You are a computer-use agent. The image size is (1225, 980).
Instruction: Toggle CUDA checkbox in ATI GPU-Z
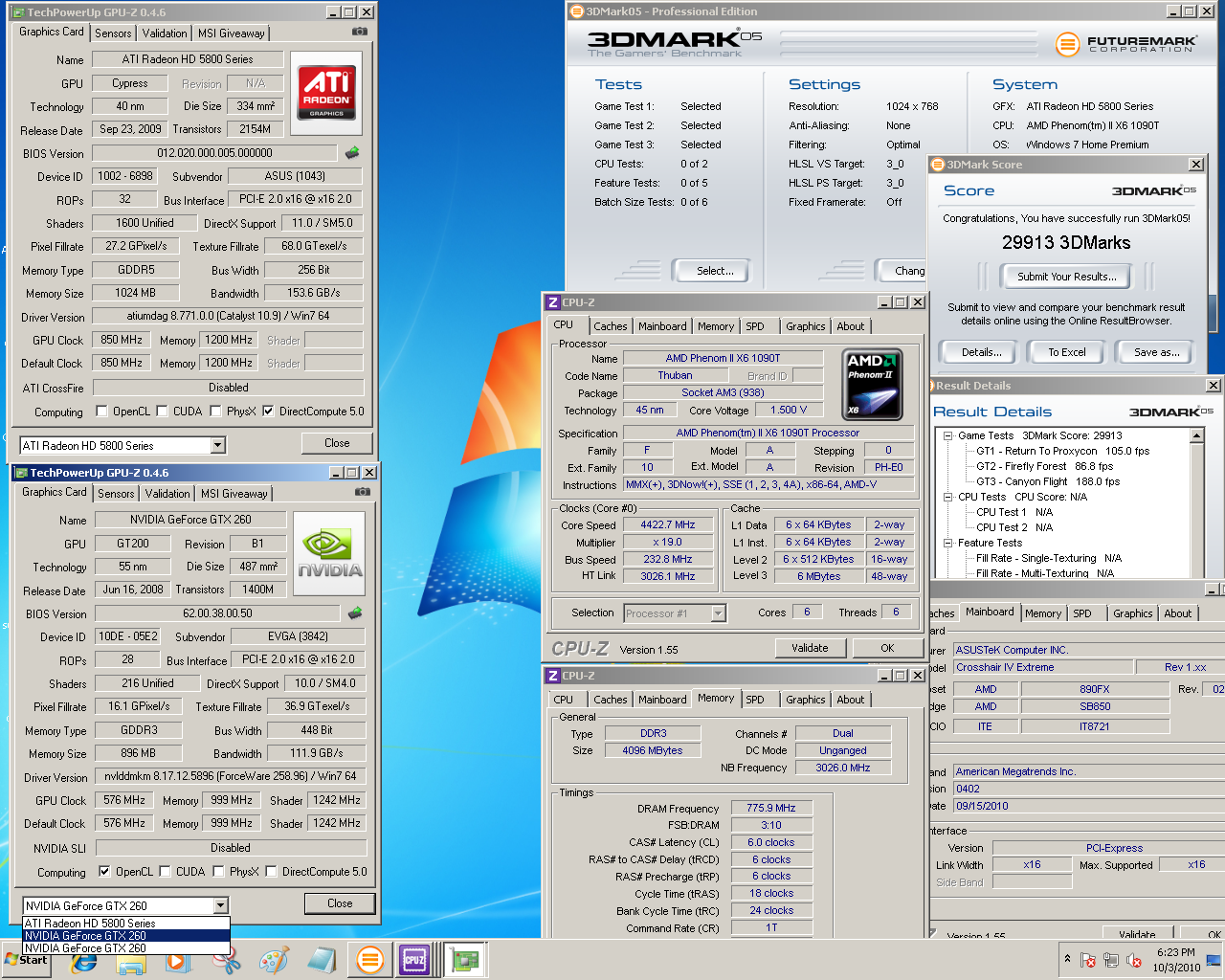coord(162,412)
